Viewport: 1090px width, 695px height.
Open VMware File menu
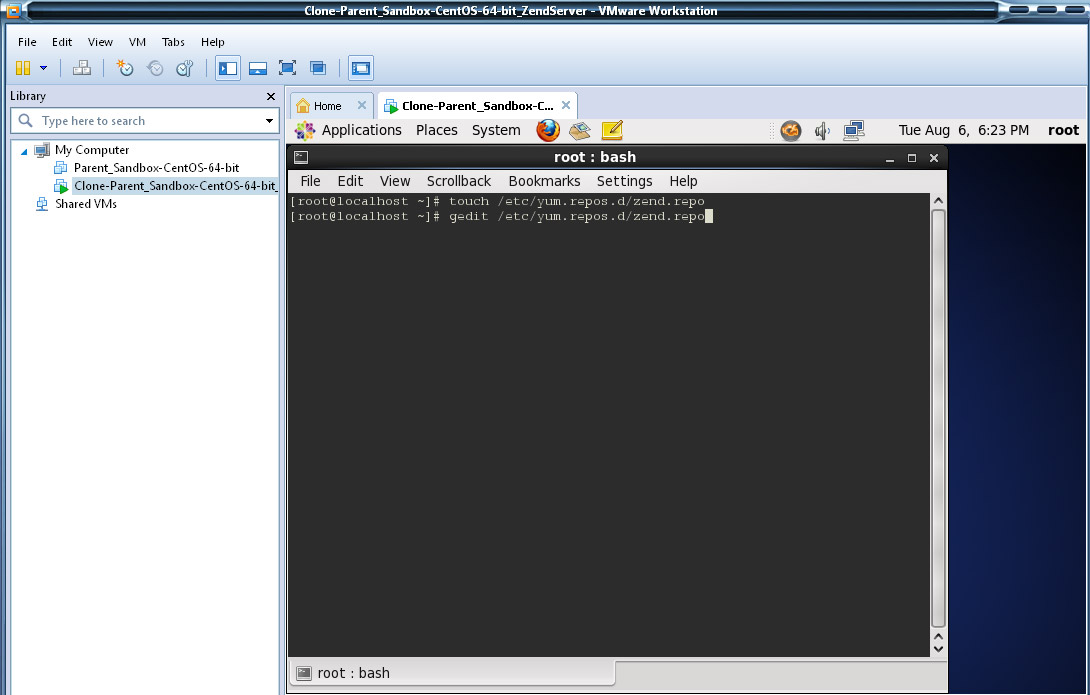[27, 42]
